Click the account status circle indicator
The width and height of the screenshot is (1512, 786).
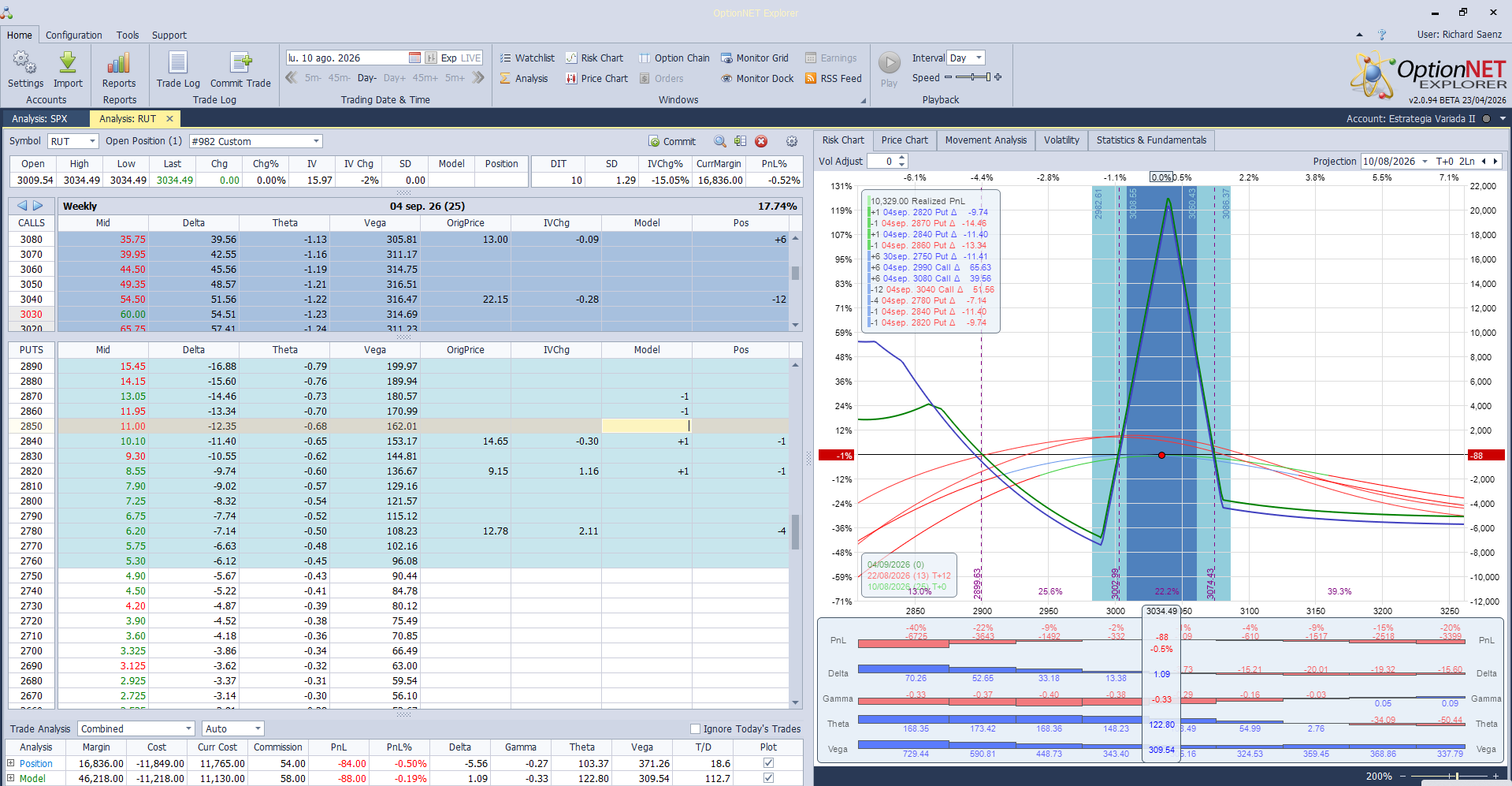click(1486, 119)
